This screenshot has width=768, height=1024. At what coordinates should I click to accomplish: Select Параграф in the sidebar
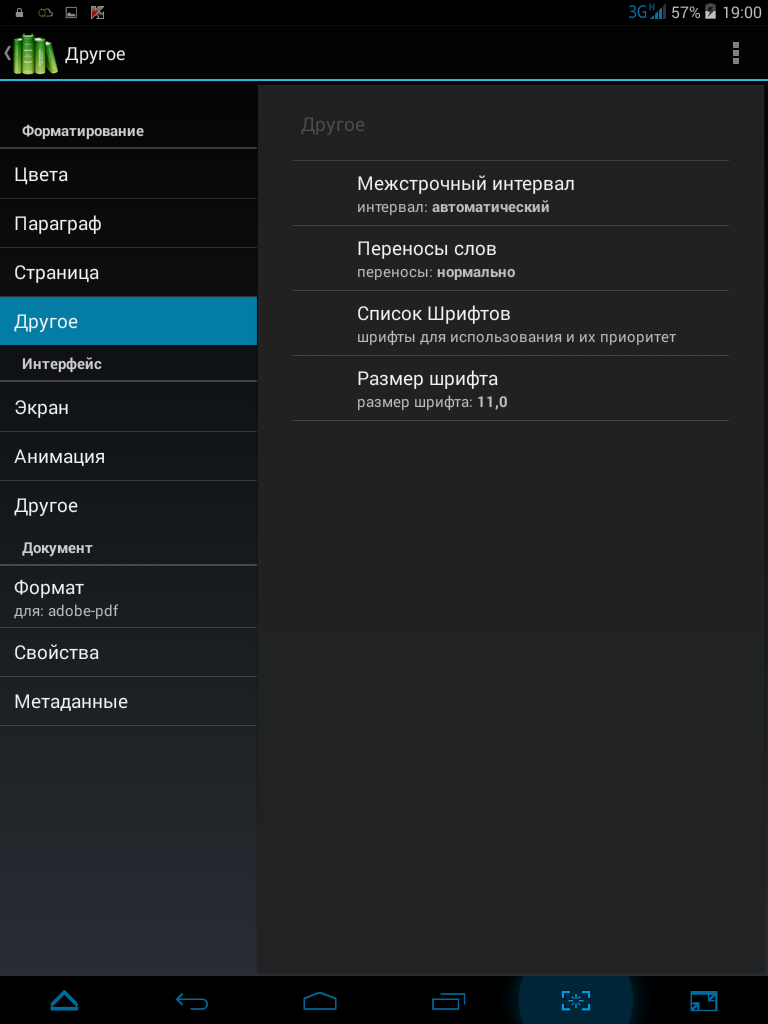(128, 223)
